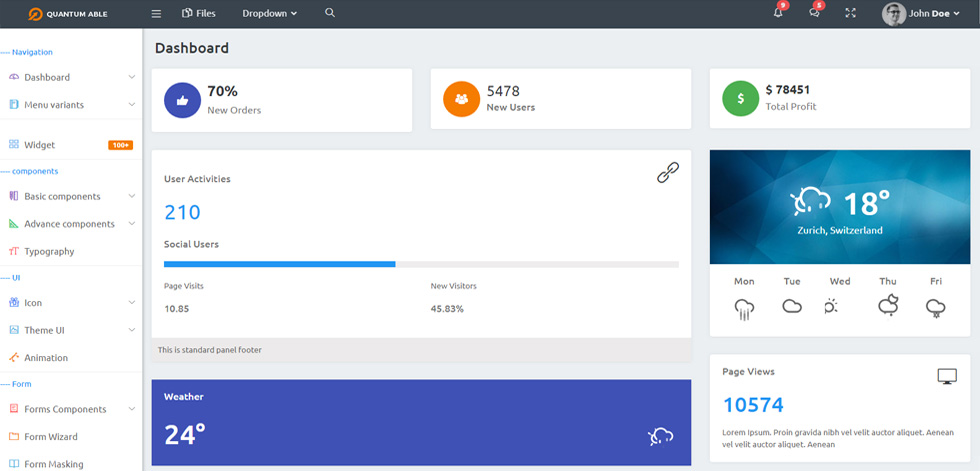This screenshot has width=980, height=471.
Task: Click Friday's snow cloud icon
Action: 936,308
